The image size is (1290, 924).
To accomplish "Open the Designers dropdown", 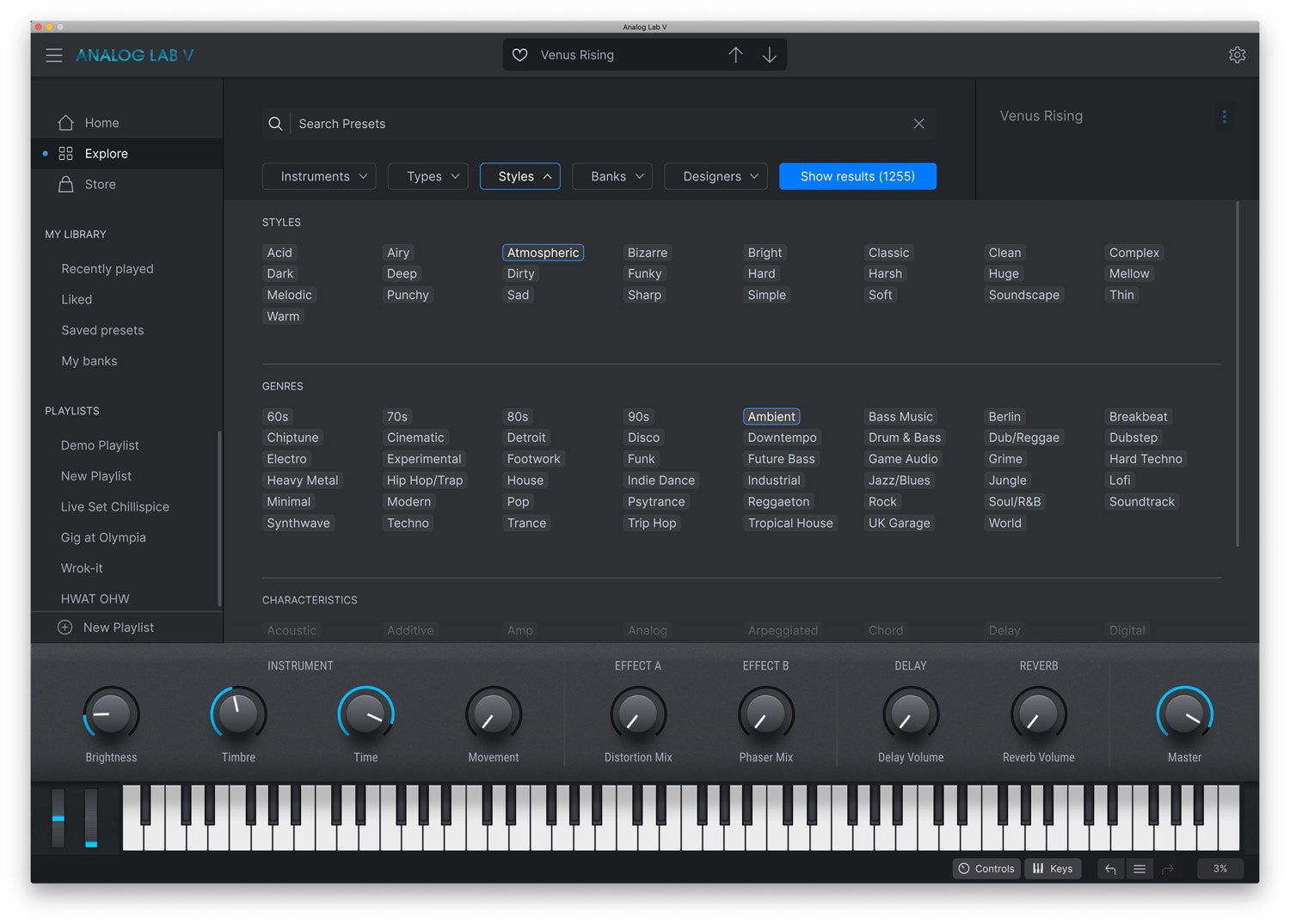I will point(716,176).
